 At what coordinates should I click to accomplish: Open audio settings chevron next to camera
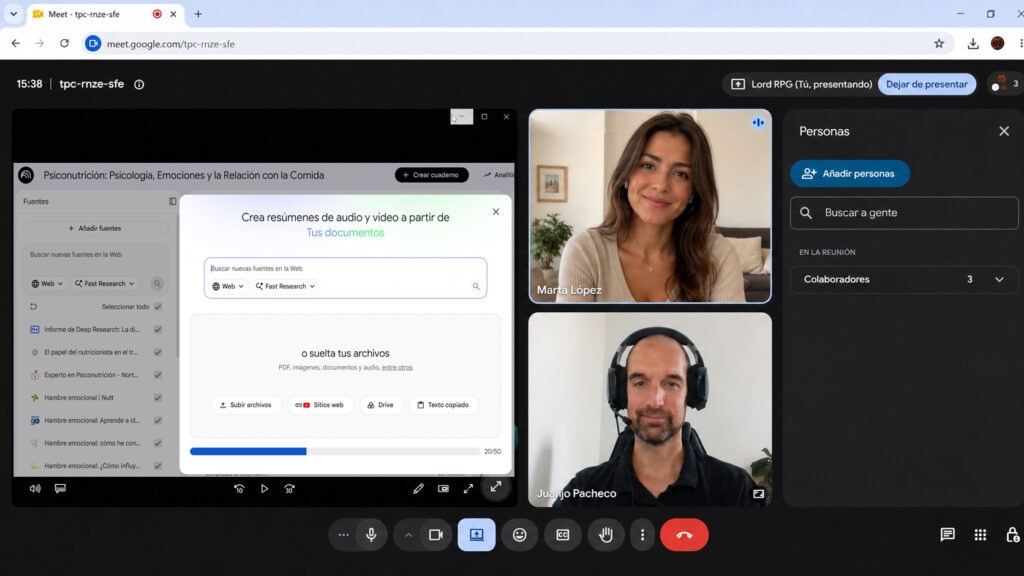point(408,535)
